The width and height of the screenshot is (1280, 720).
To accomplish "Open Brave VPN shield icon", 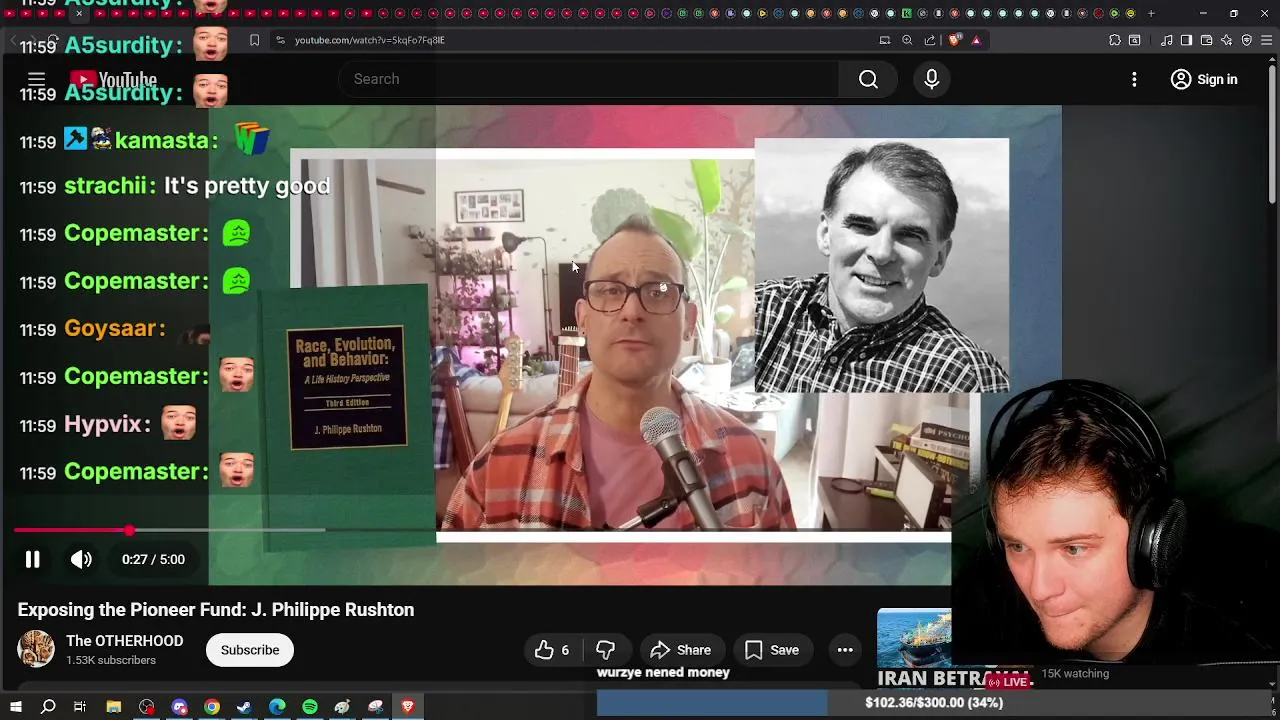I will 1246,40.
